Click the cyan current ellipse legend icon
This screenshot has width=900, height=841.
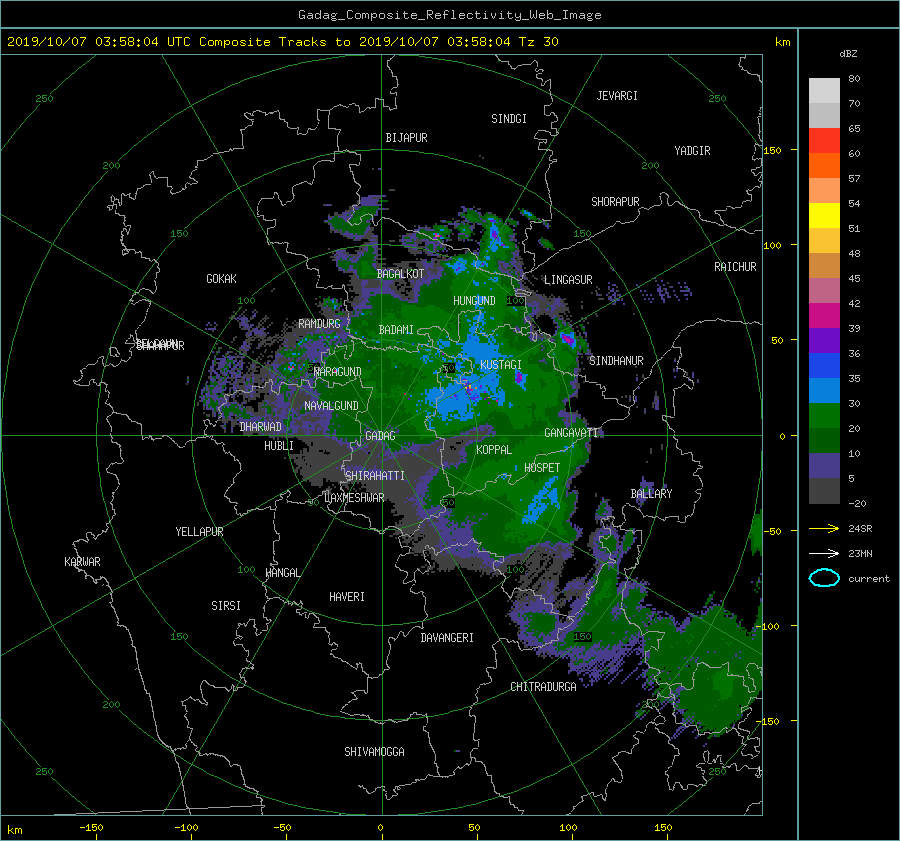pos(824,578)
